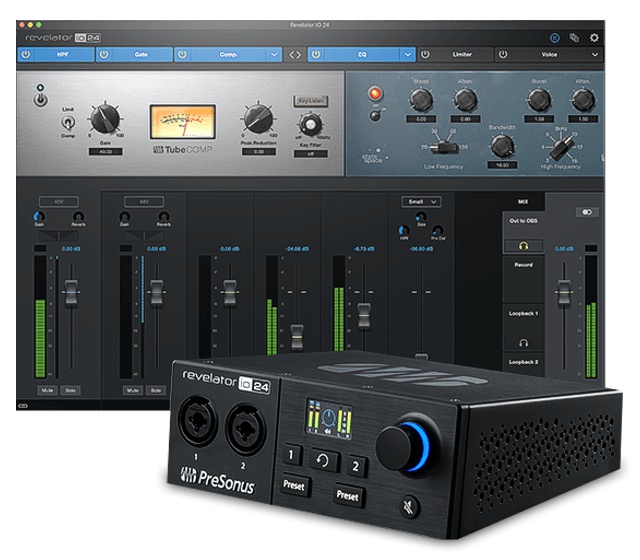Click the scenes/copy icon beside the gear

click(574, 38)
